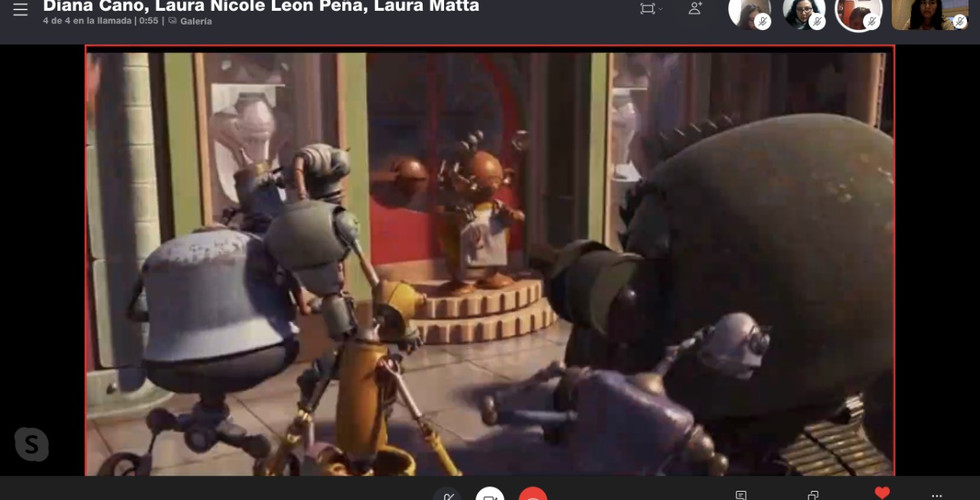
Task: Expand the layout options chevron
Action: pyautogui.click(x=661, y=9)
